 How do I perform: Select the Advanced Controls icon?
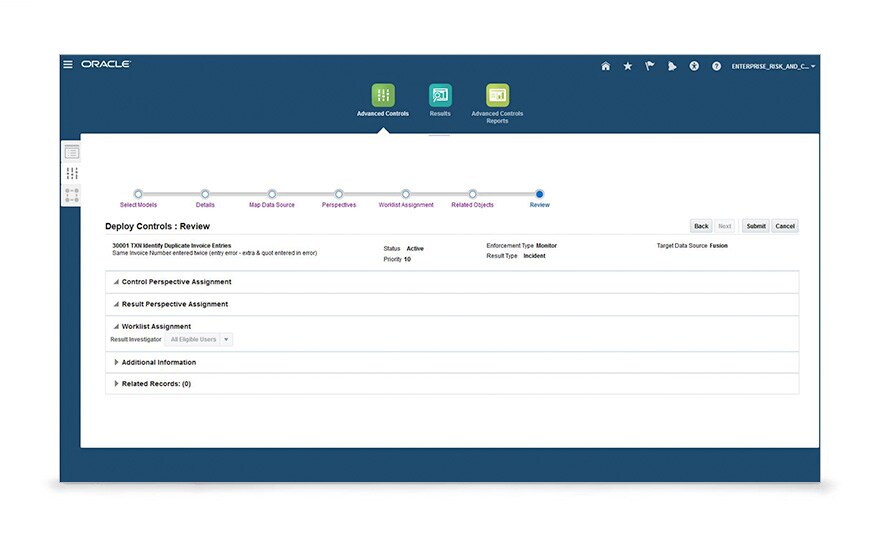point(383,95)
